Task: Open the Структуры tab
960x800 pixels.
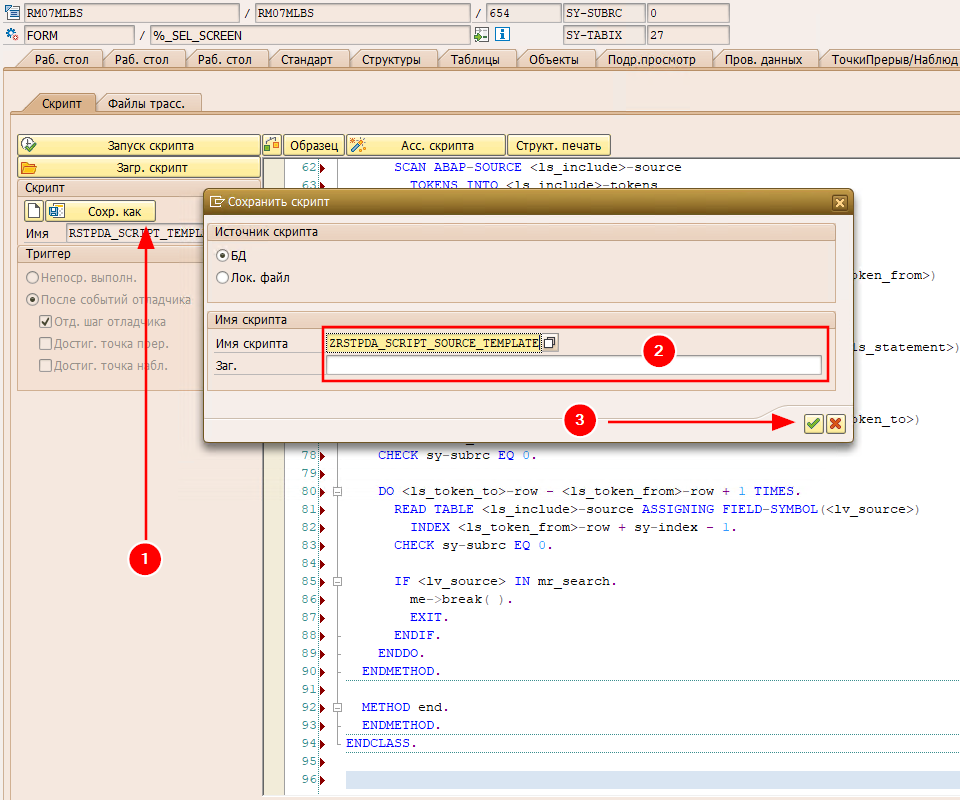Action: (x=391, y=59)
